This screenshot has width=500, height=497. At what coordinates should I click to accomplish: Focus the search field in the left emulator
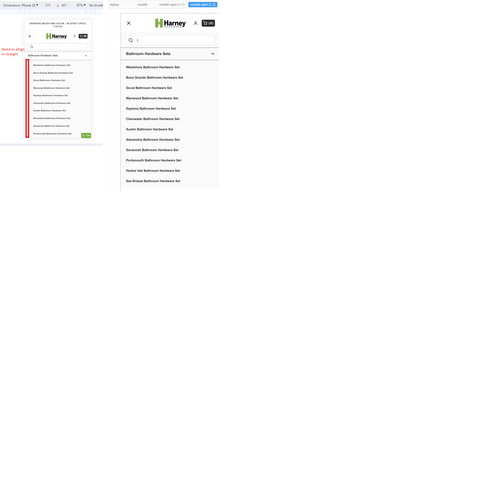(58, 47)
